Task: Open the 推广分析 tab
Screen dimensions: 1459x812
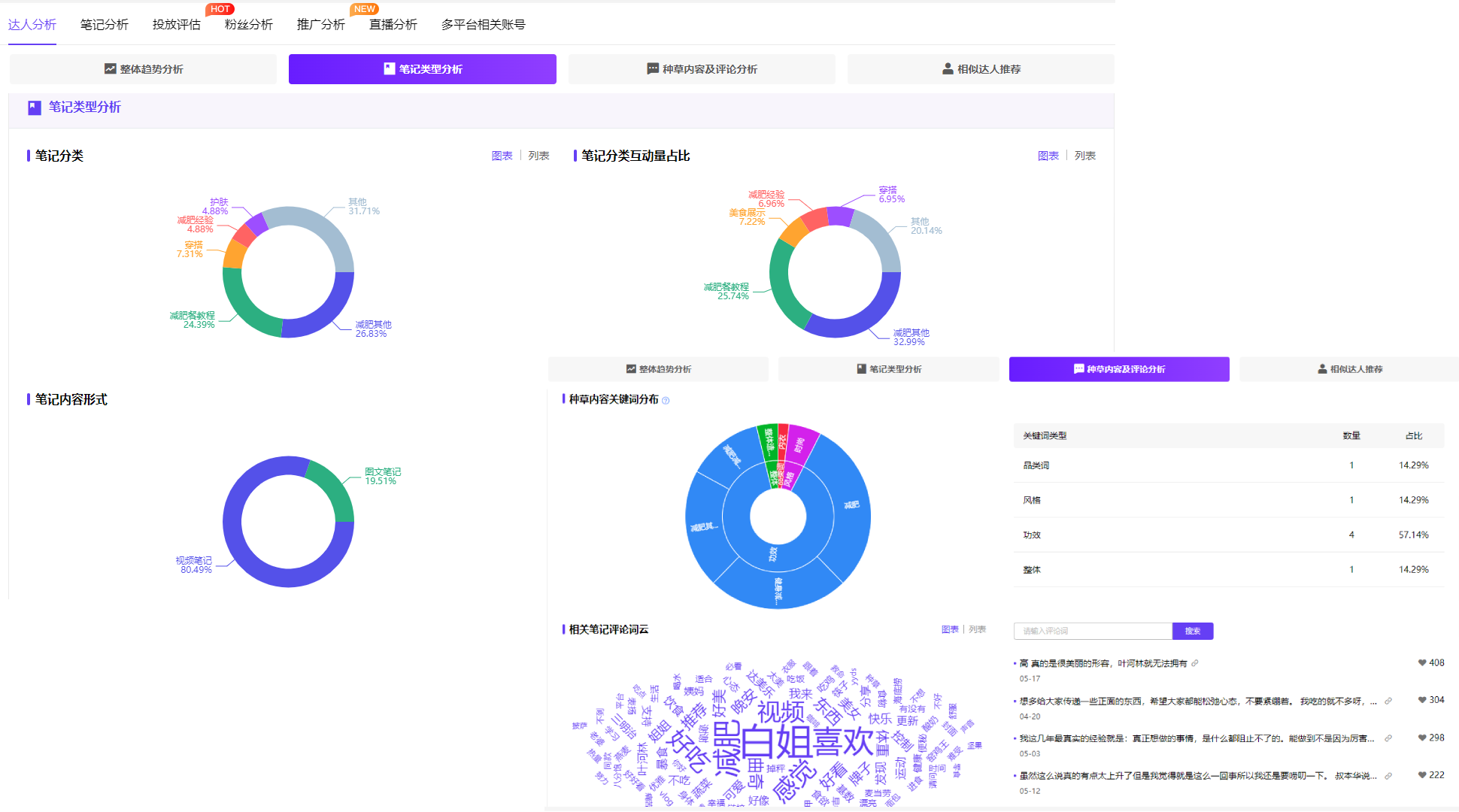Action: tap(321, 24)
